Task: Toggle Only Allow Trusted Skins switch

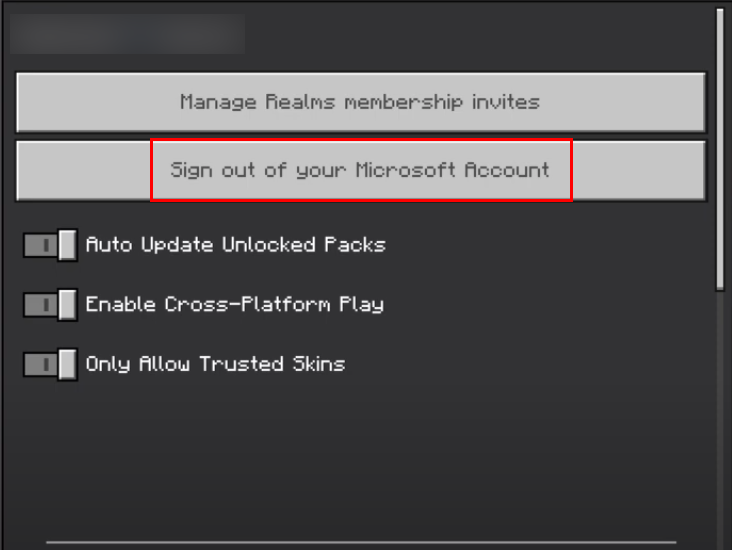Action: click(x=50, y=364)
